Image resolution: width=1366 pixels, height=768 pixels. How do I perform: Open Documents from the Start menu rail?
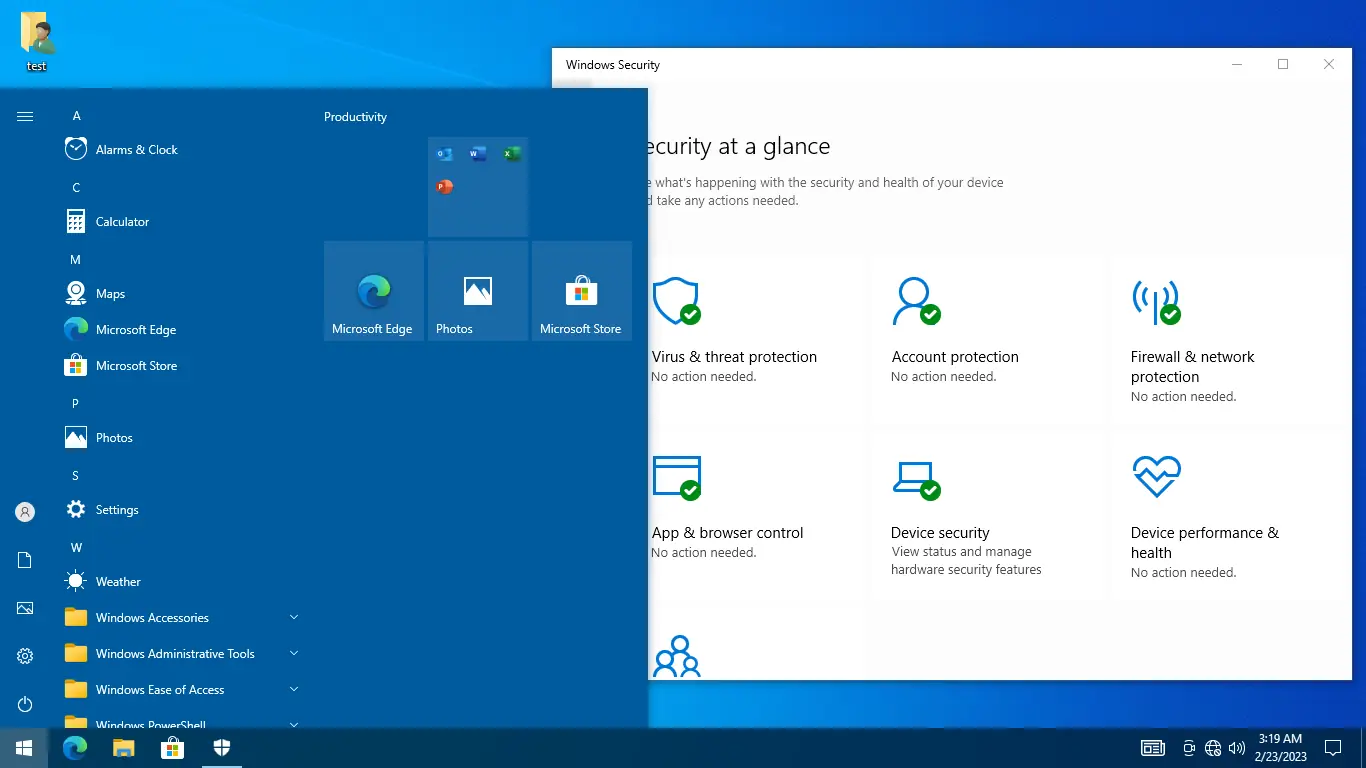pyautogui.click(x=25, y=560)
